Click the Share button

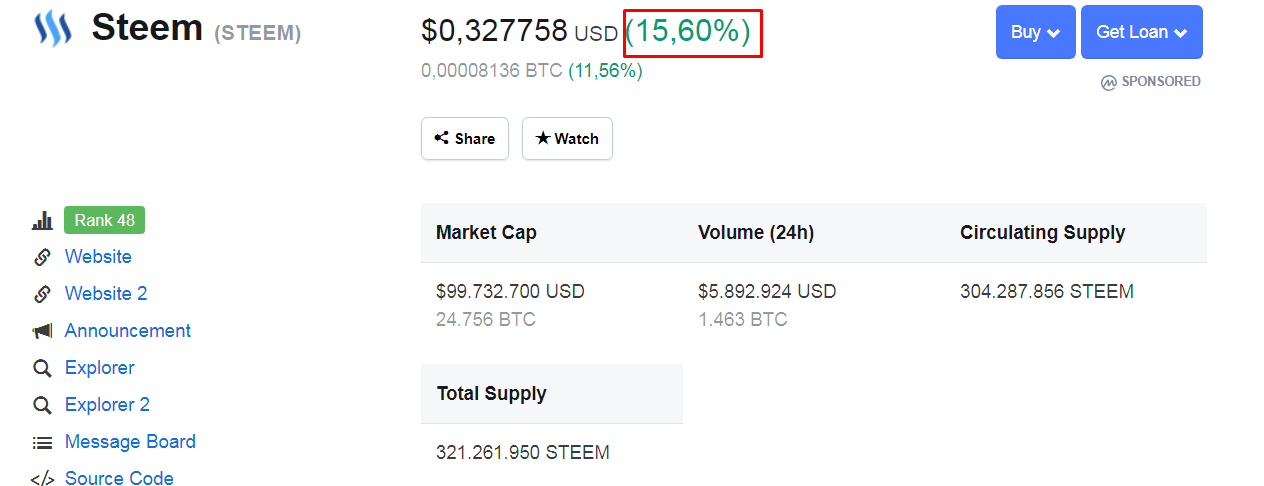coord(465,138)
